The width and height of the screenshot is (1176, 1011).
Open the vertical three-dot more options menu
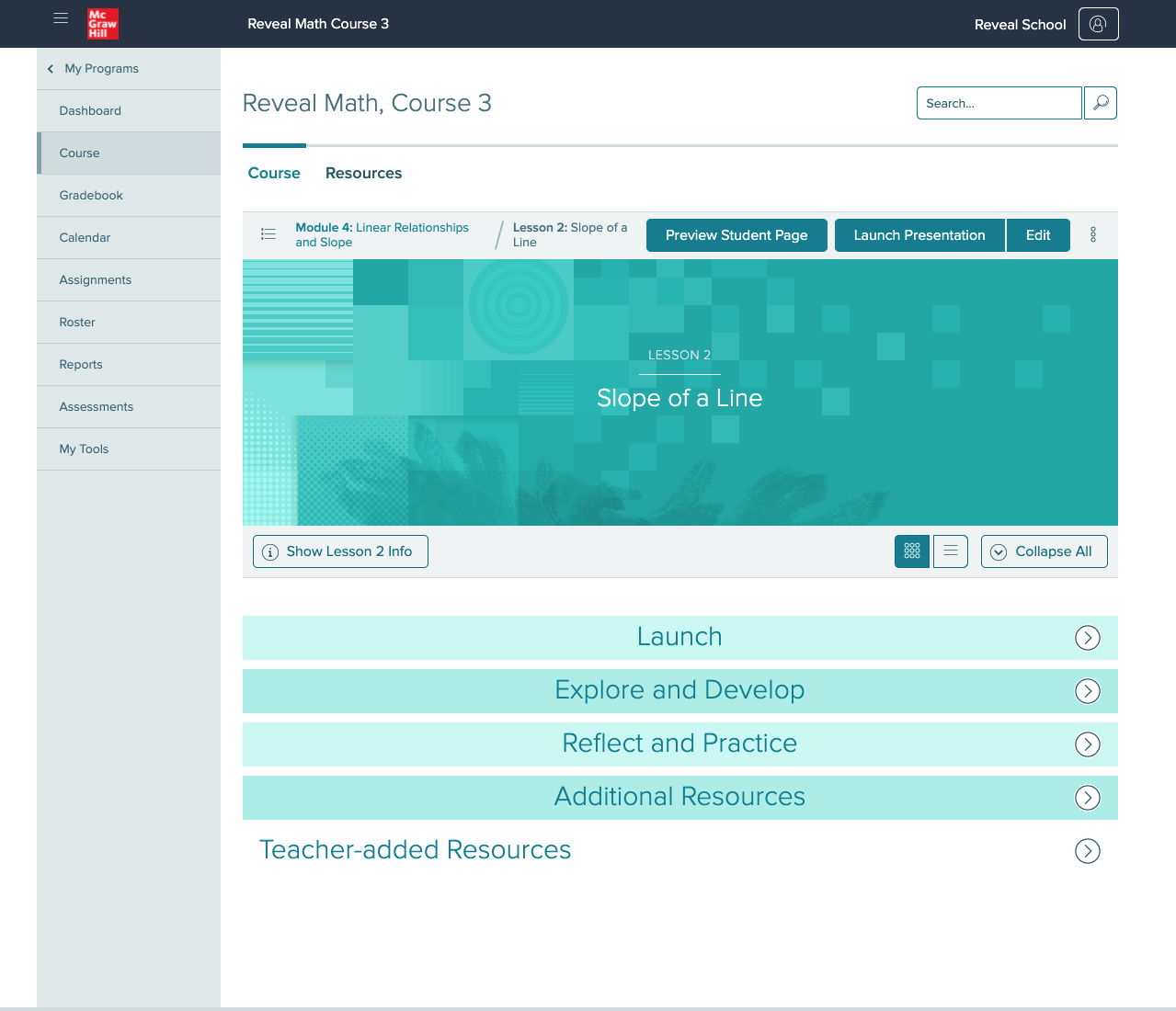[x=1093, y=234]
